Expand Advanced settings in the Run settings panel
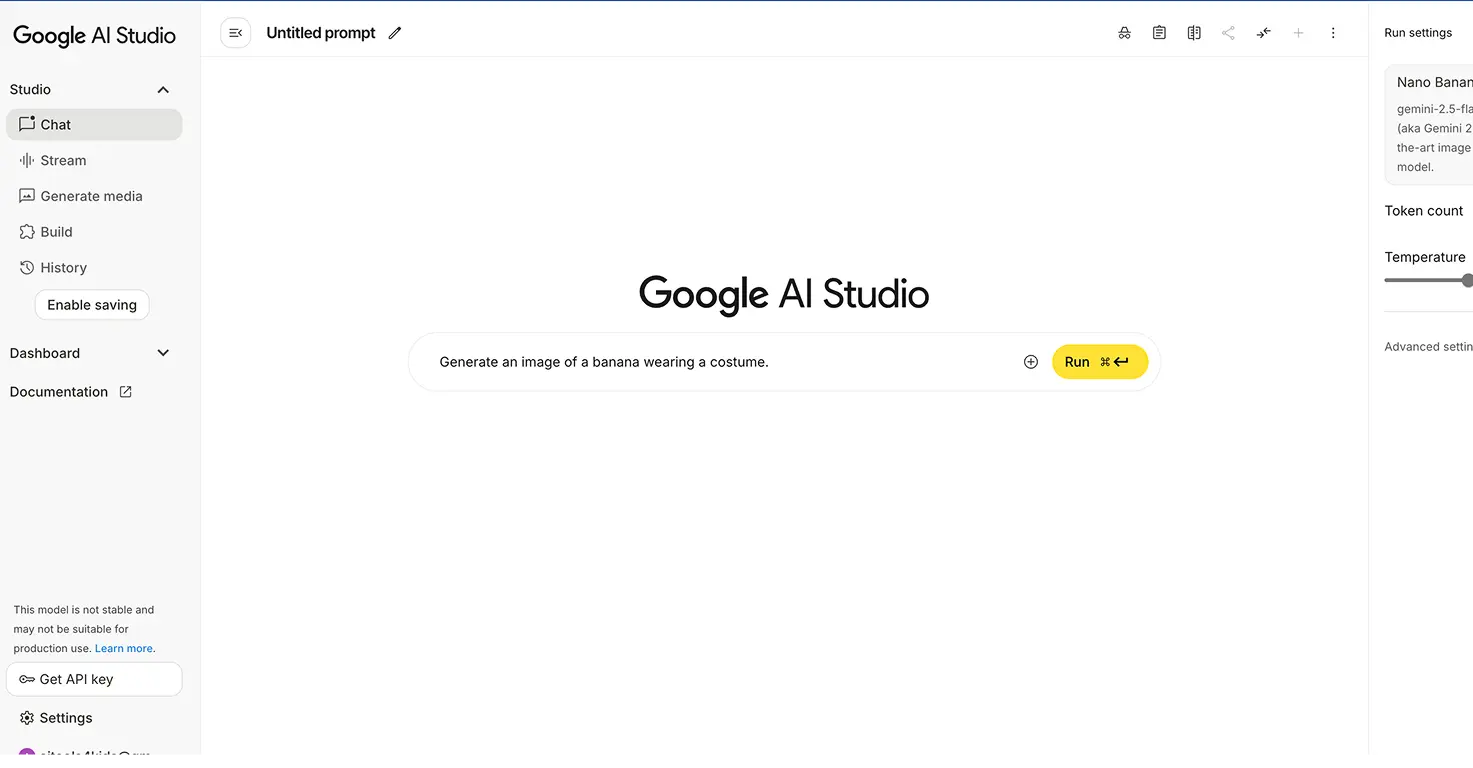 click(1428, 347)
